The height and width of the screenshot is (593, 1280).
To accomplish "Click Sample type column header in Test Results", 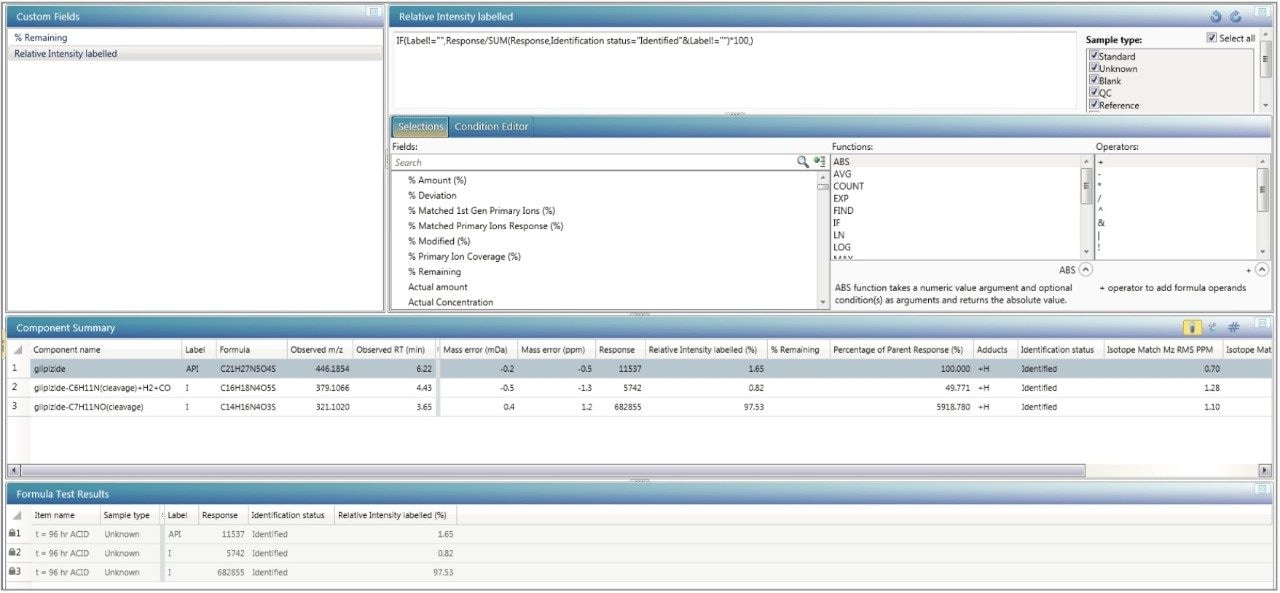I will (129, 515).
